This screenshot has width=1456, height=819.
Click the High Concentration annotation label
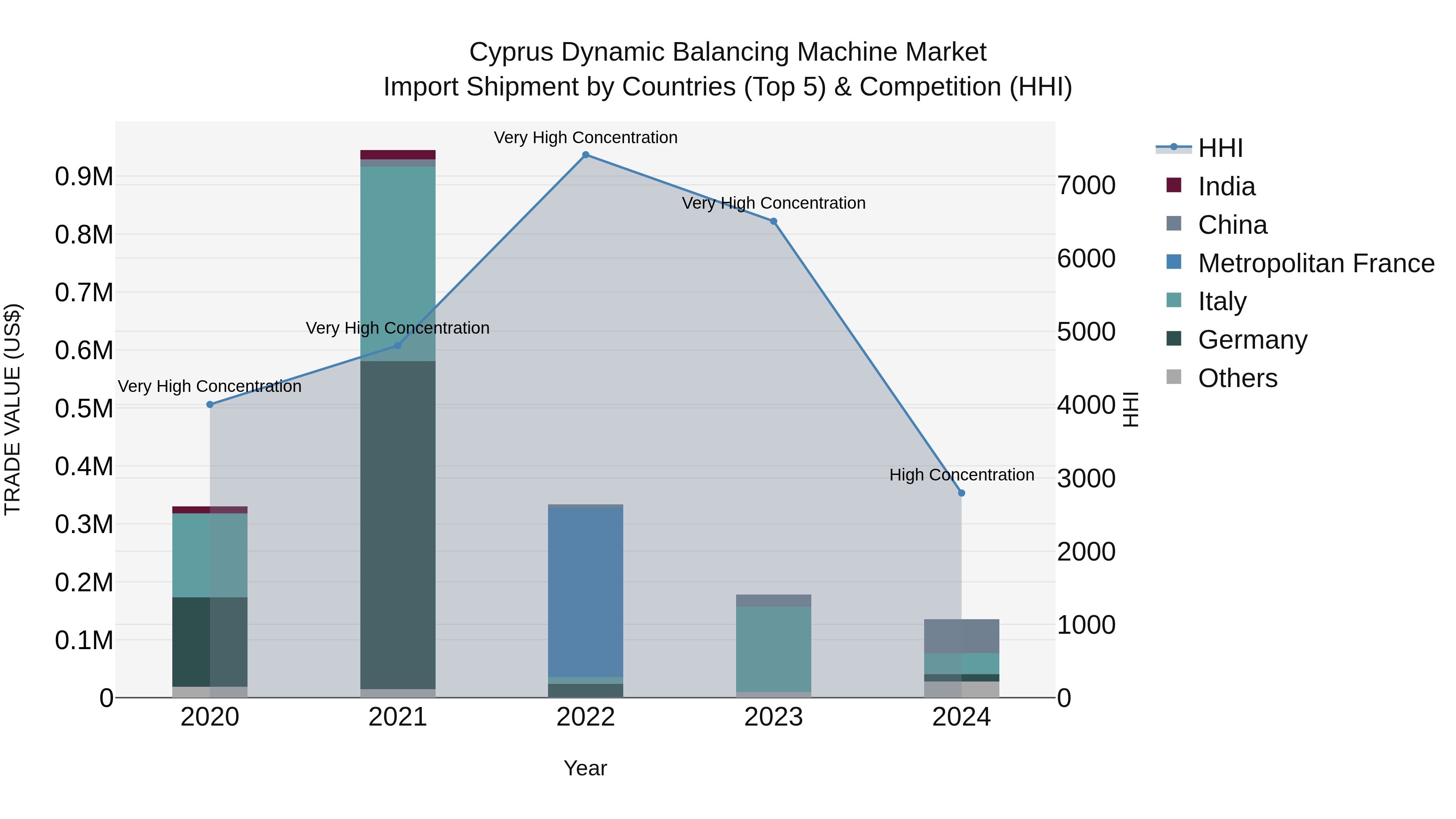pyautogui.click(x=961, y=475)
